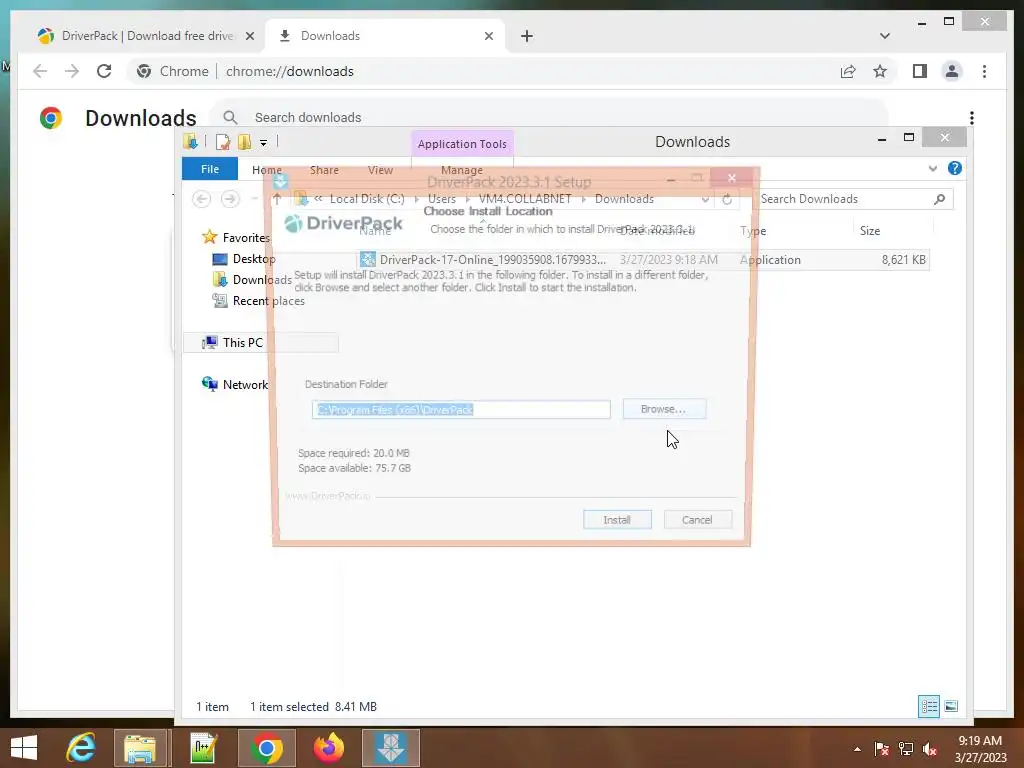This screenshot has height=768, width=1024.
Task: Open Chrome profile avatar
Action: point(952,71)
